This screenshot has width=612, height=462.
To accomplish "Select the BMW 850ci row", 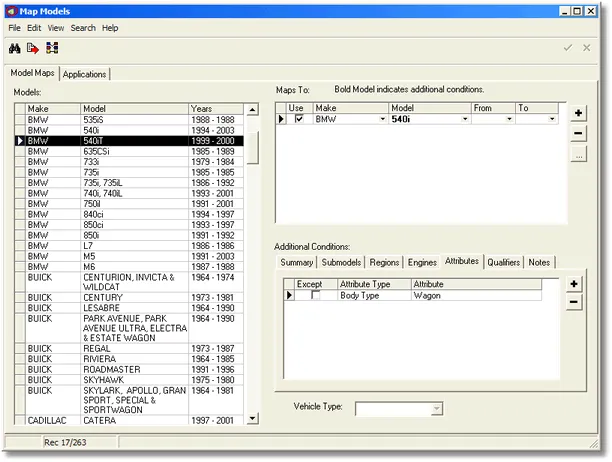I will [x=129, y=225].
